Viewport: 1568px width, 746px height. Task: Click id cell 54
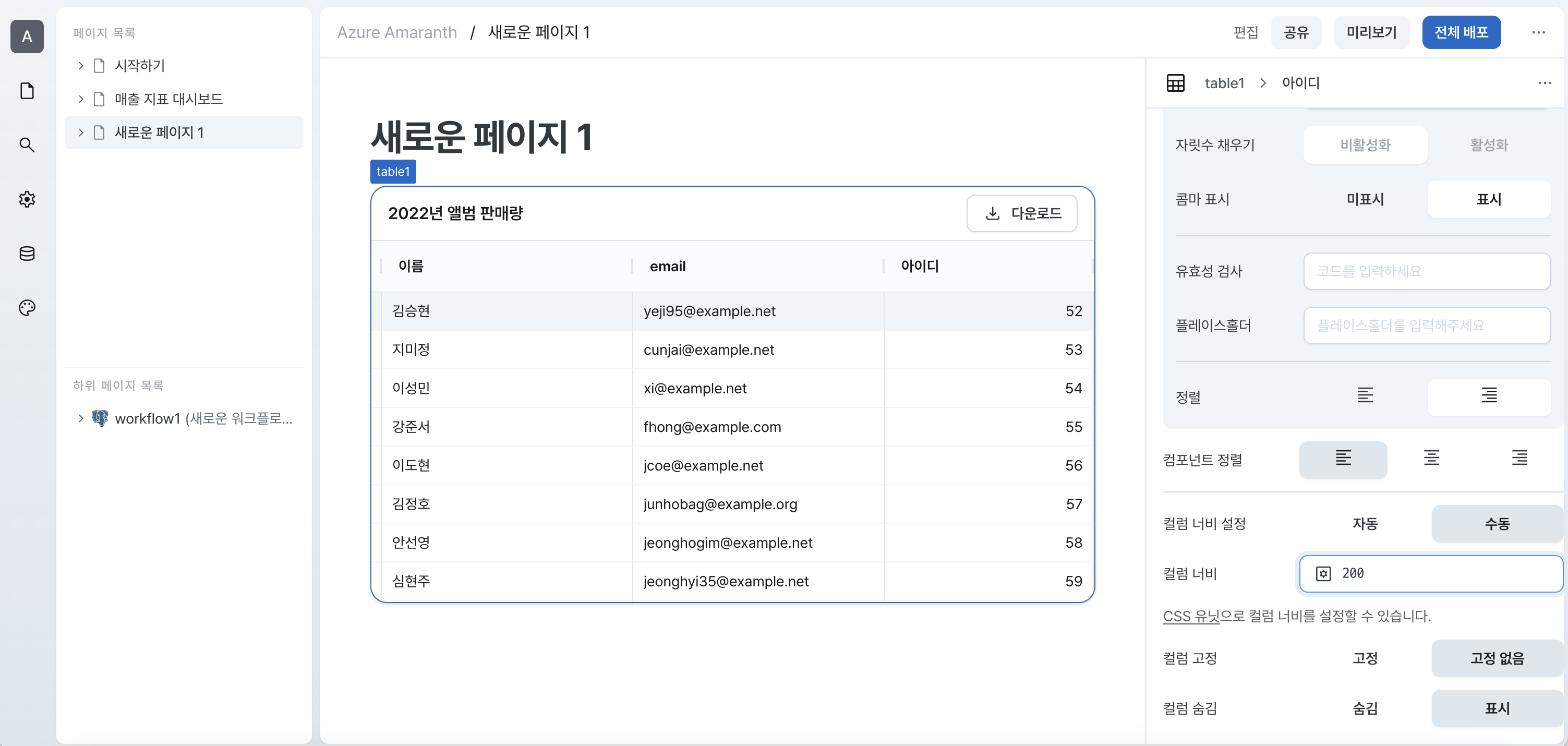tap(988, 389)
